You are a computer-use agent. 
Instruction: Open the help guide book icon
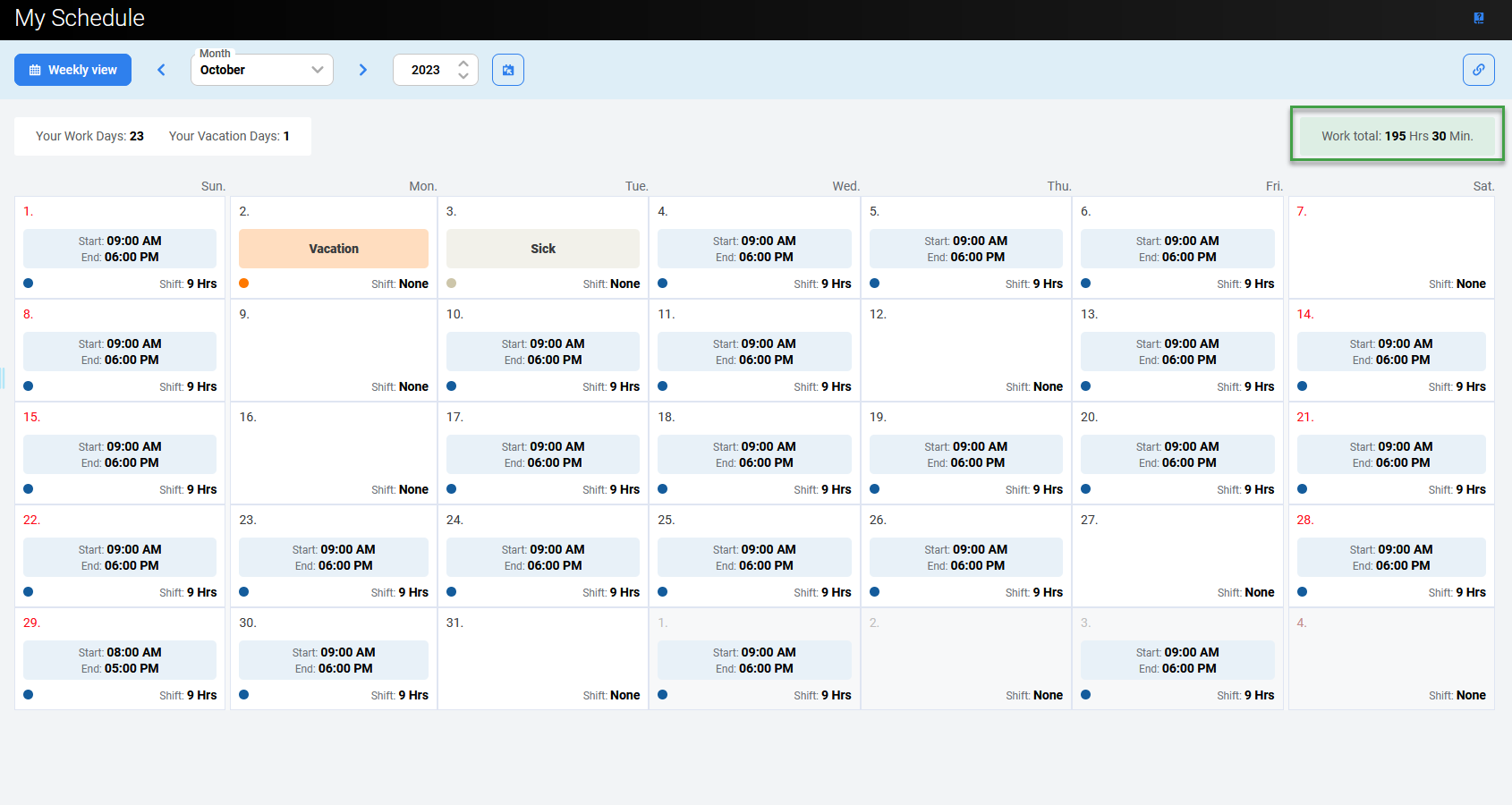pos(1479,18)
